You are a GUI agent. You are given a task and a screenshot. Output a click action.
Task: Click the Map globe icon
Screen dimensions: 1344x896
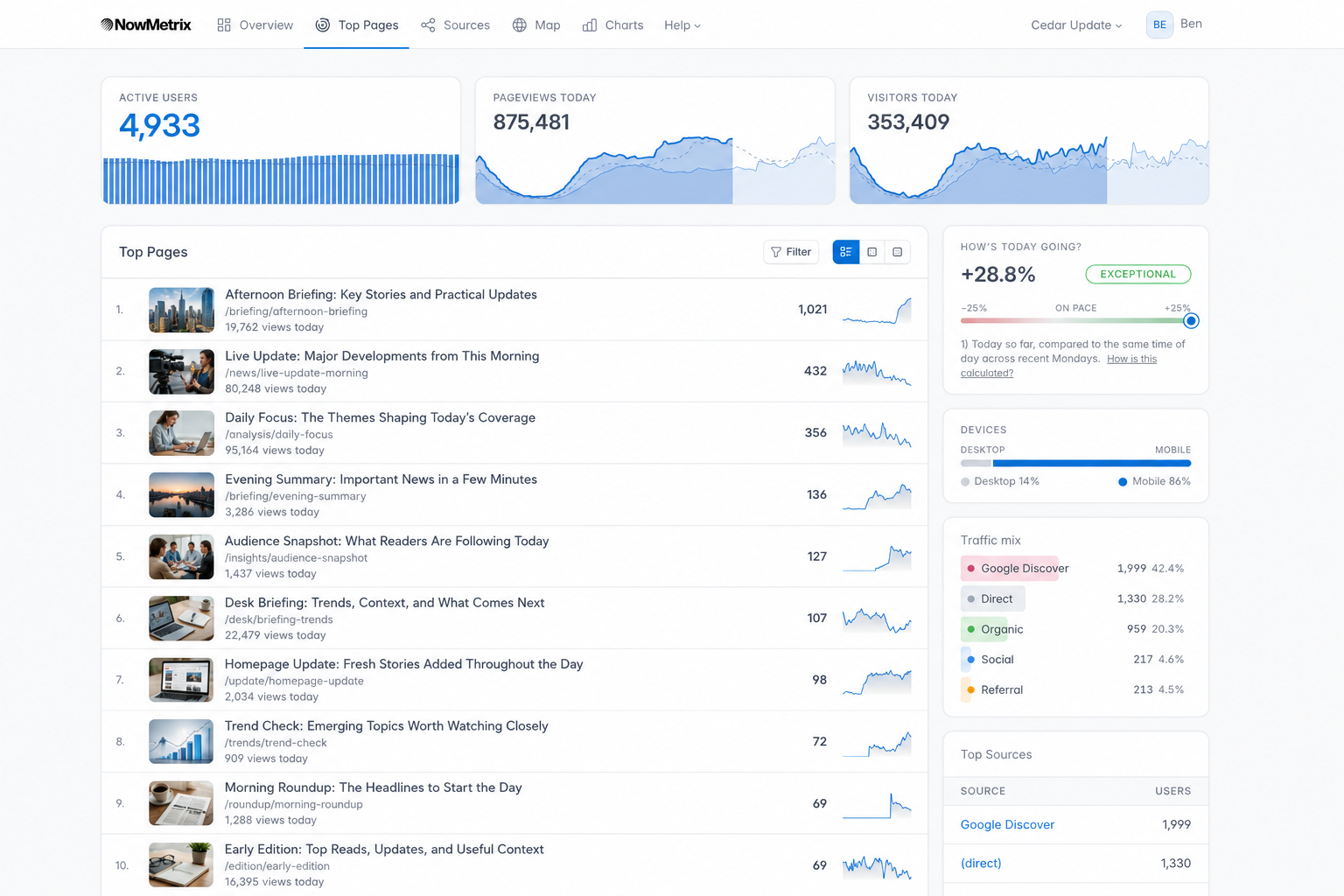tap(520, 24)
